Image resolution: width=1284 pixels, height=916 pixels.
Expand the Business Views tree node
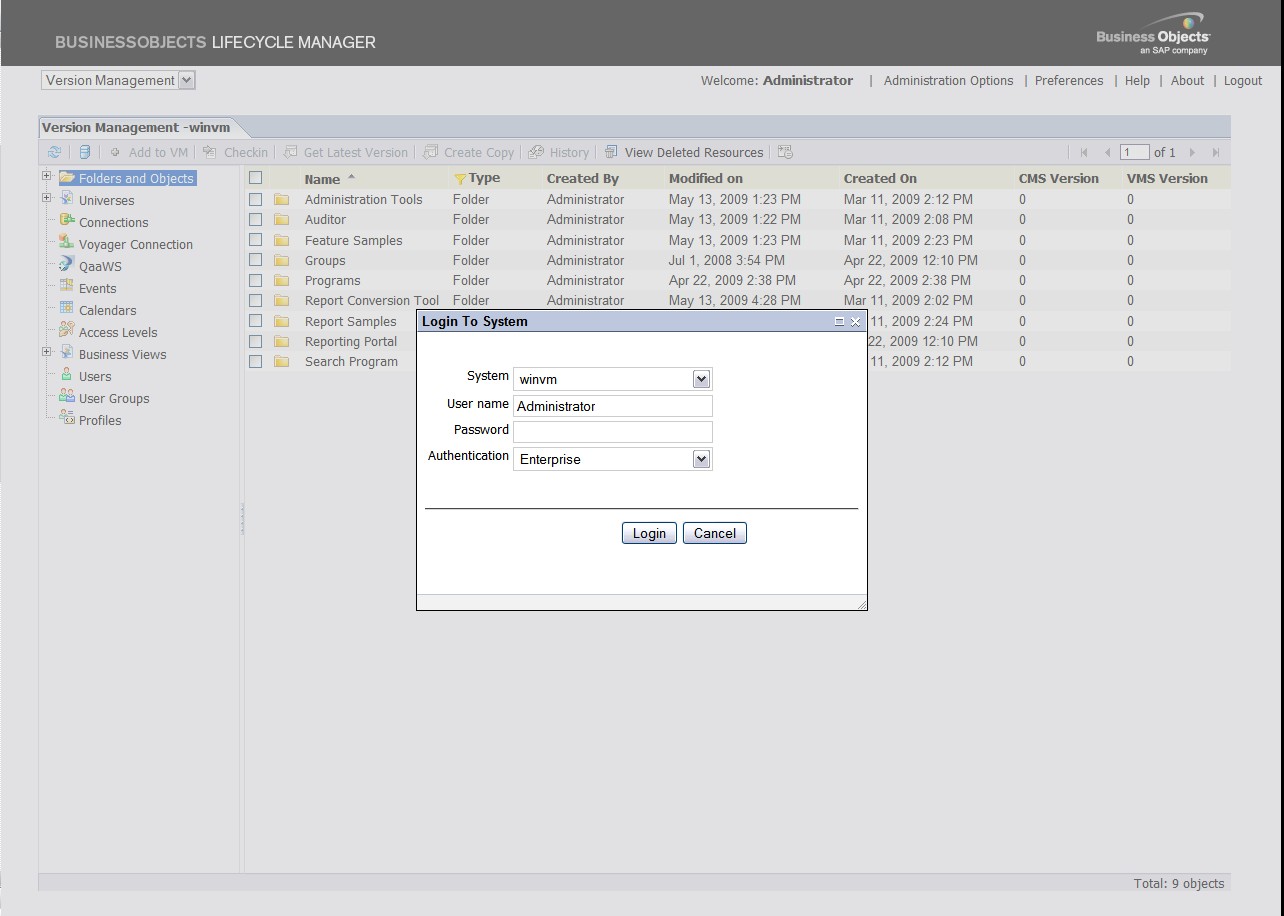pos(46,352)
